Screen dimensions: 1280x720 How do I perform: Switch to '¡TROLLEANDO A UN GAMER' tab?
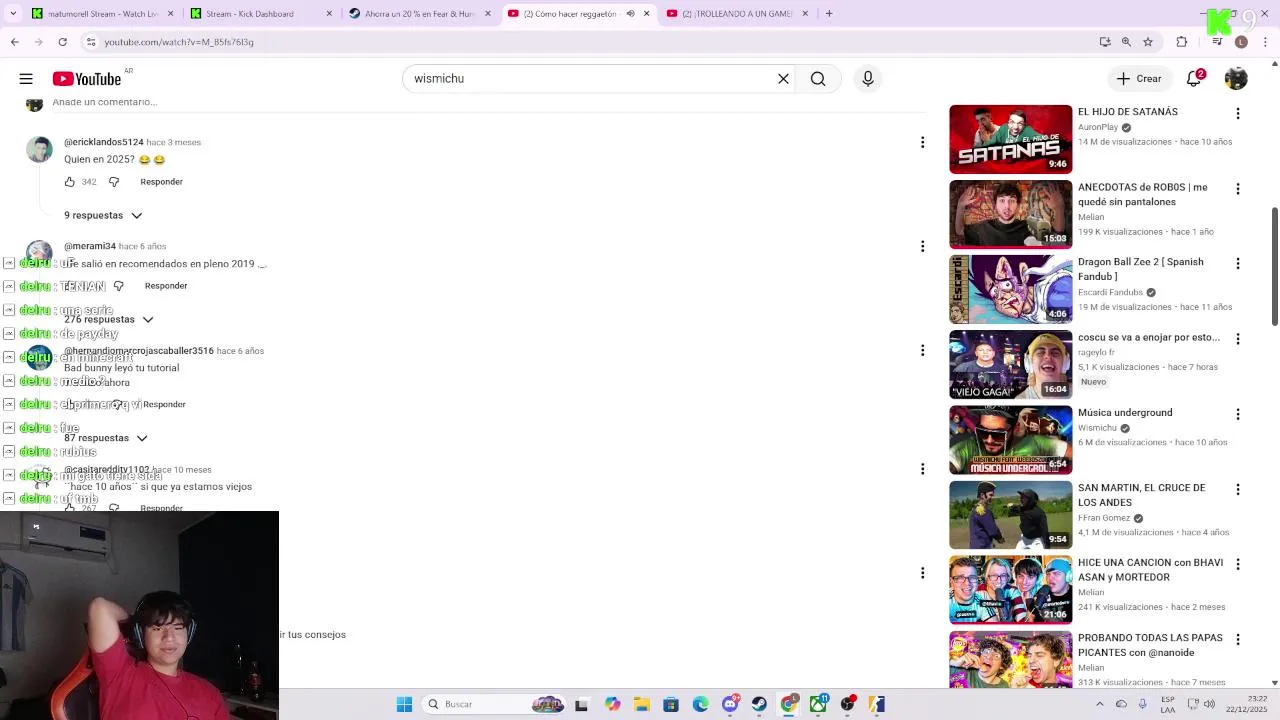click(x=738, y=14)
